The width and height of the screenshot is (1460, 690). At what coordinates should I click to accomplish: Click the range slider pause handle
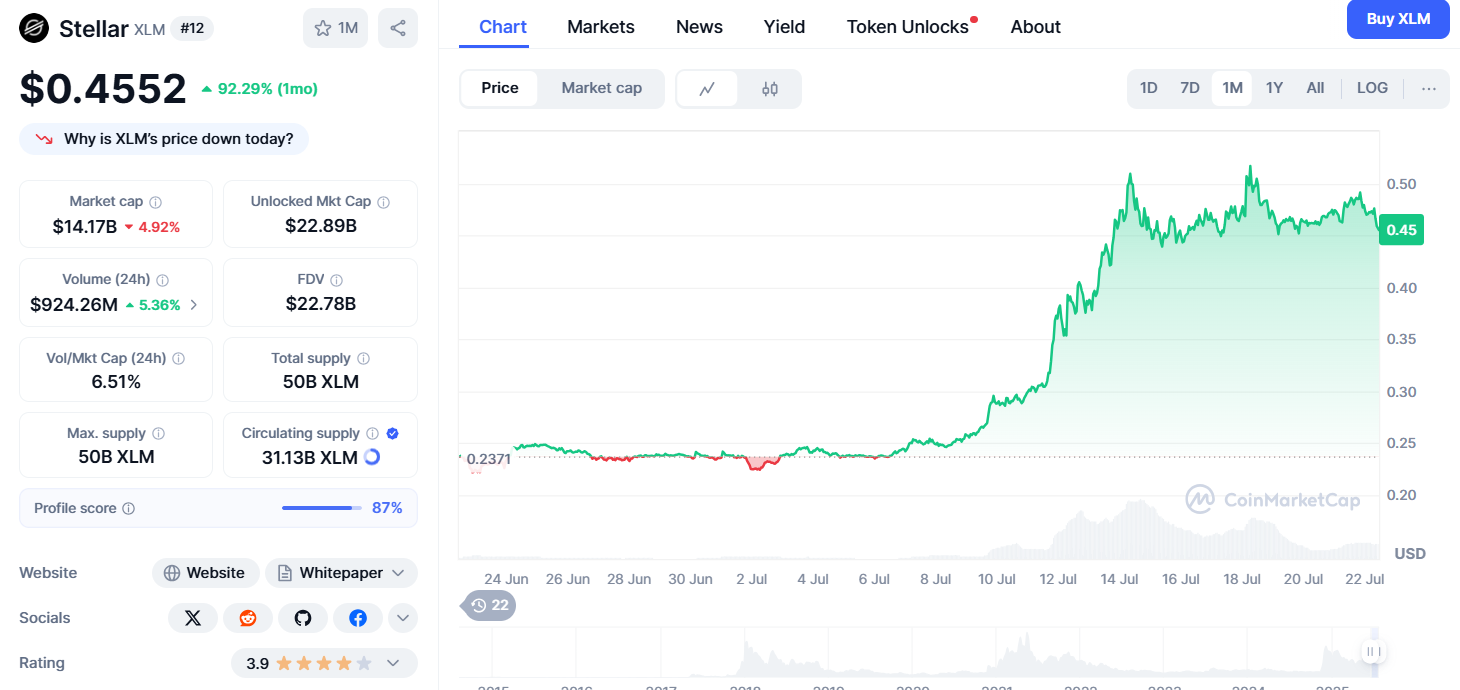(1373, 652)
